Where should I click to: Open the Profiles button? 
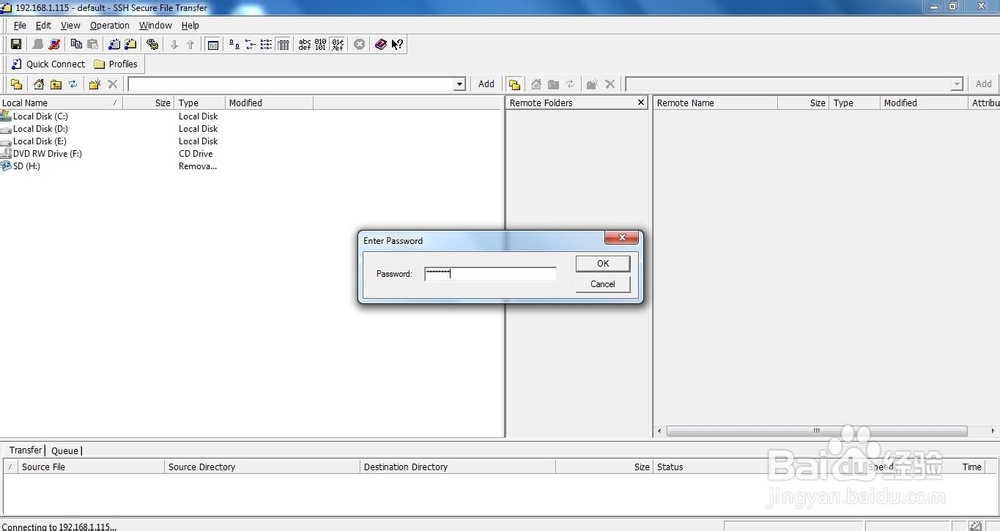[115, 64]
